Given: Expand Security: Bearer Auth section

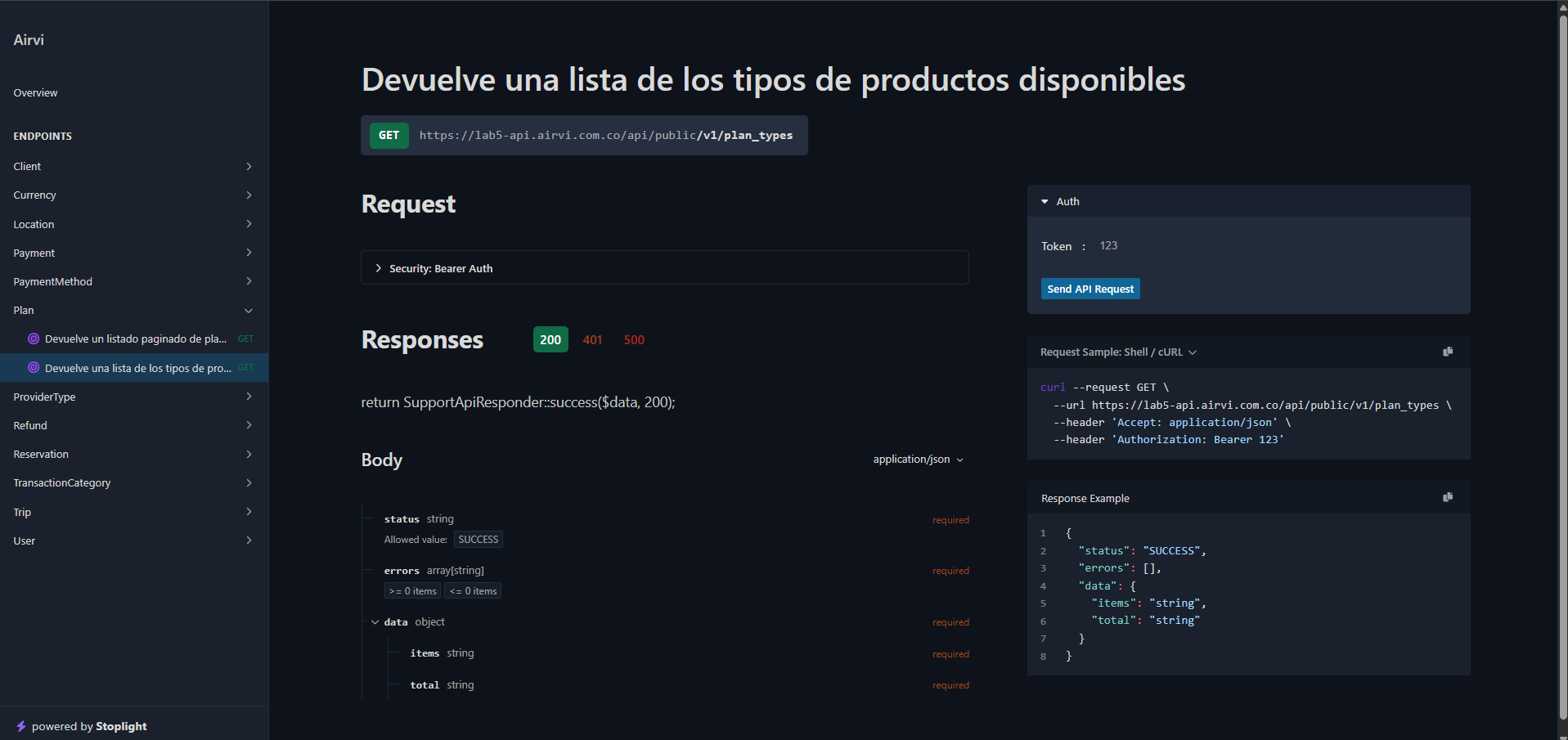Looking at the screenshot, I should click(x=379, y=268).
